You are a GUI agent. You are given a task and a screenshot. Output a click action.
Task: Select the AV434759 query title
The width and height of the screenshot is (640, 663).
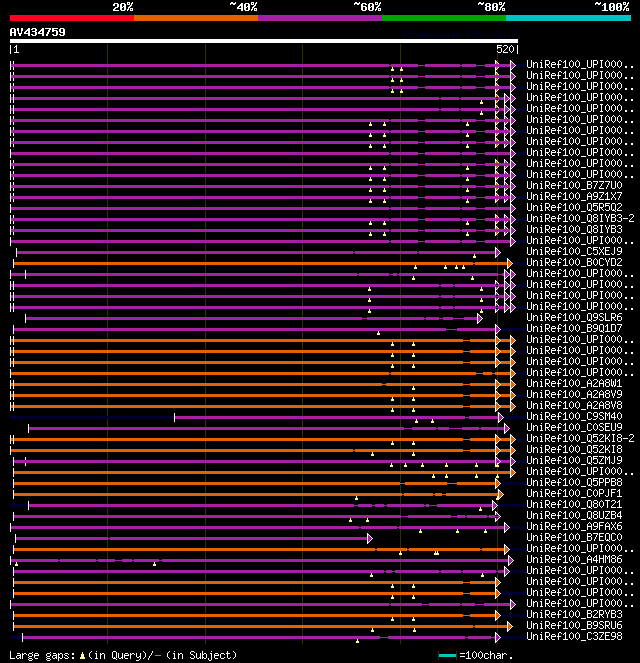[x=38, y=33]
